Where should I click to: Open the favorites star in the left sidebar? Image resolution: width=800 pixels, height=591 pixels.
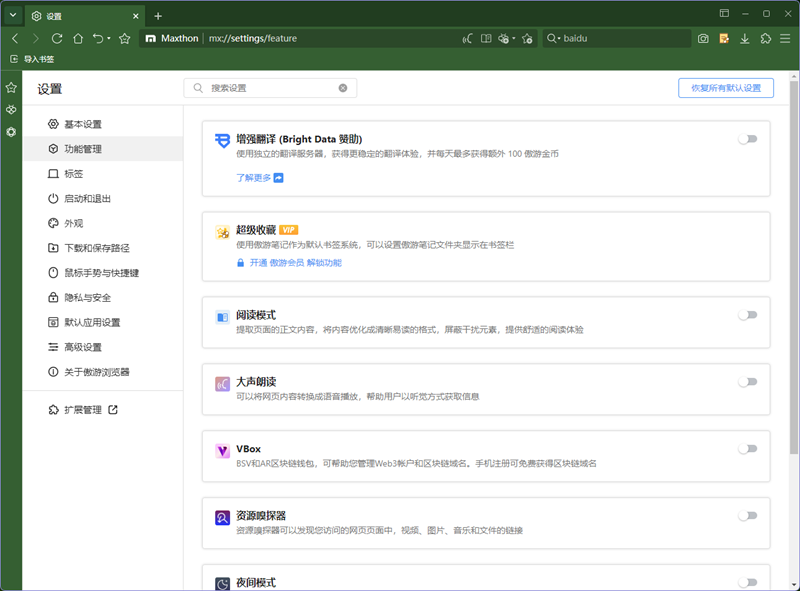point(11,88)
